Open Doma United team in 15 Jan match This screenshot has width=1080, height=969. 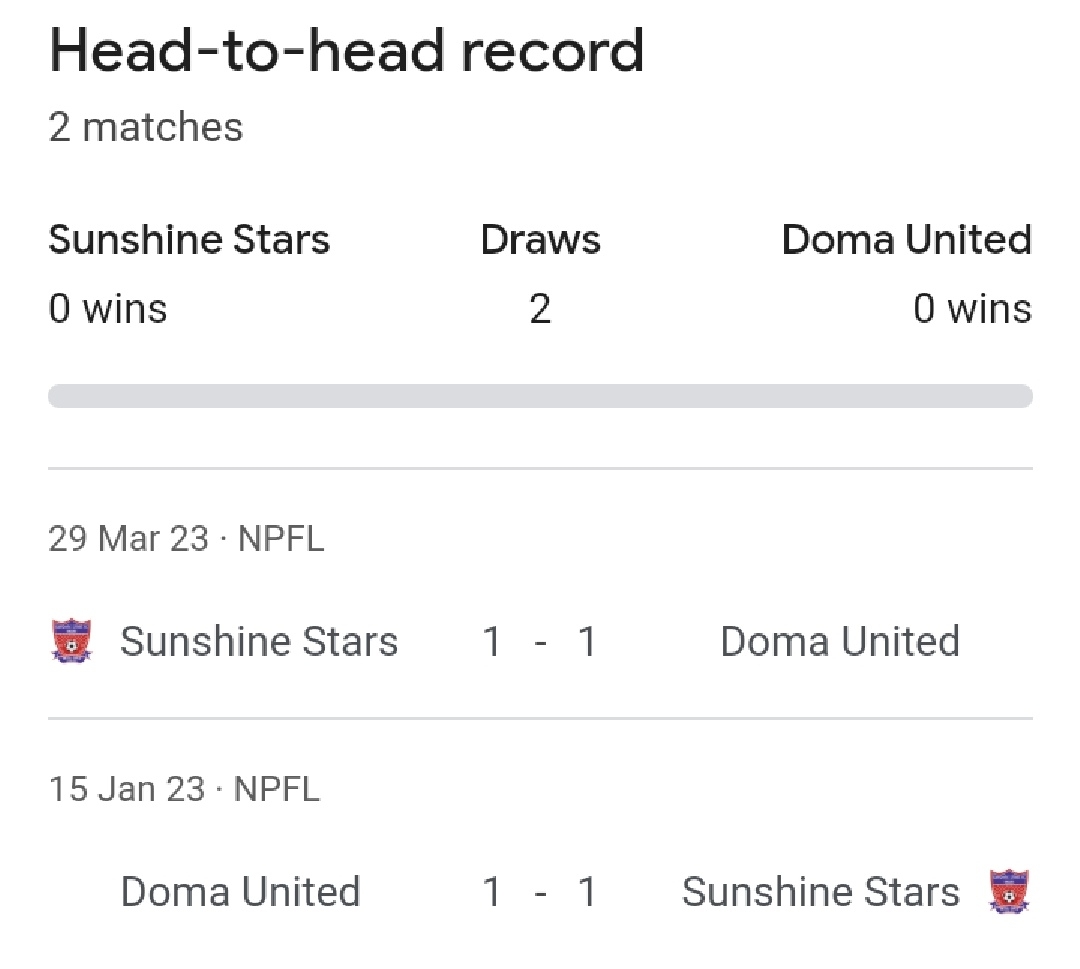pos(240,891)
